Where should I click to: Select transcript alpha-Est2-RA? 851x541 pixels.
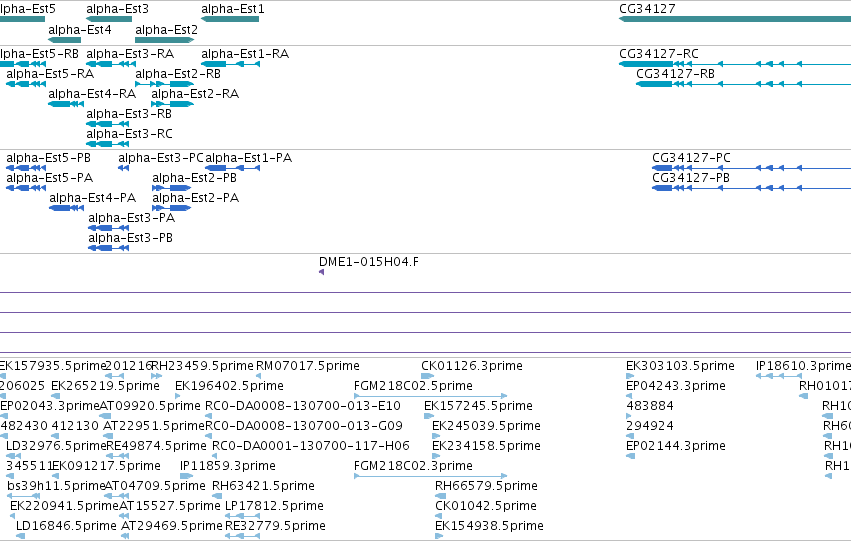pos(173,104)
